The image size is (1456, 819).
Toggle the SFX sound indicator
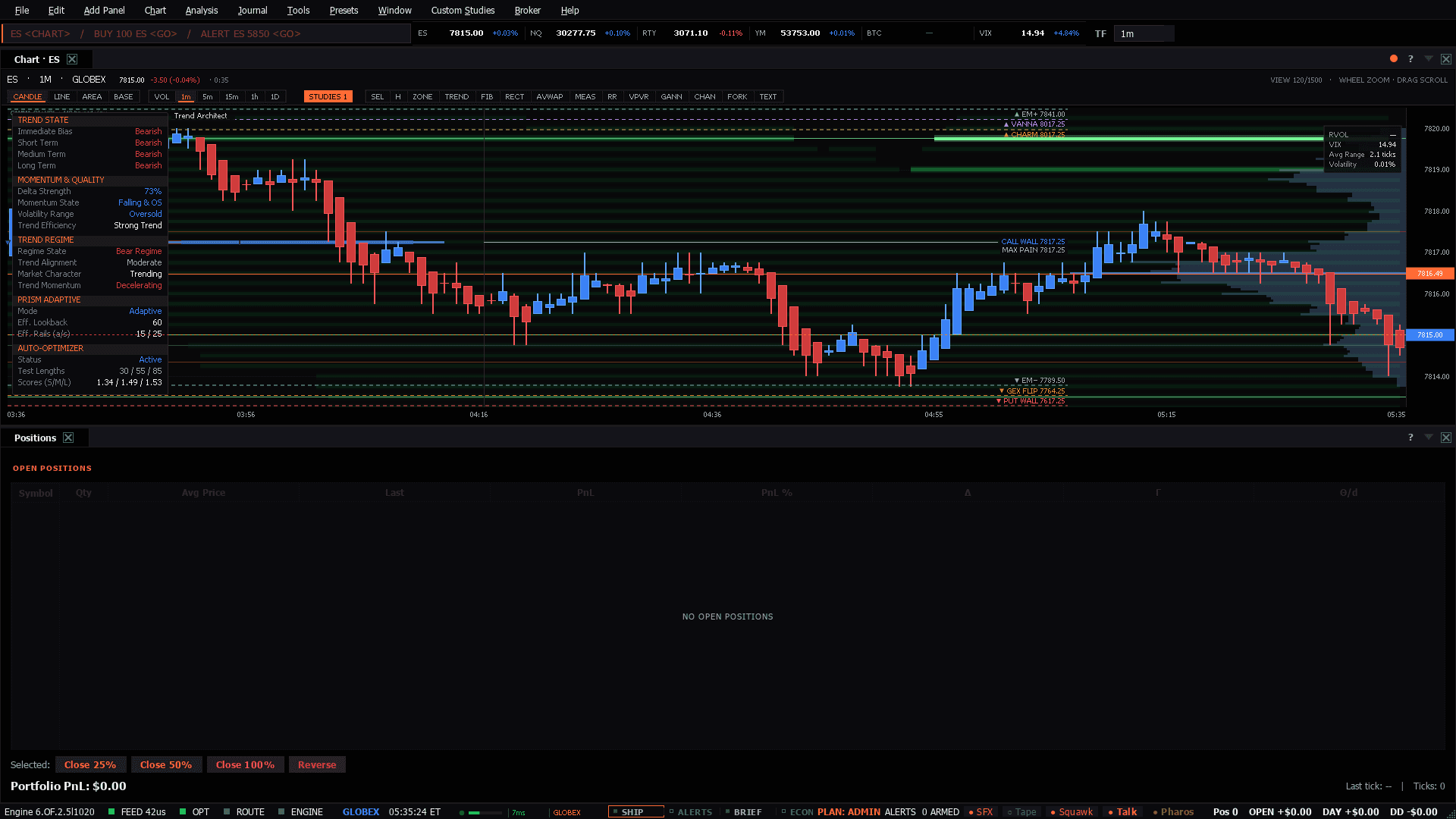coord(981,811)
